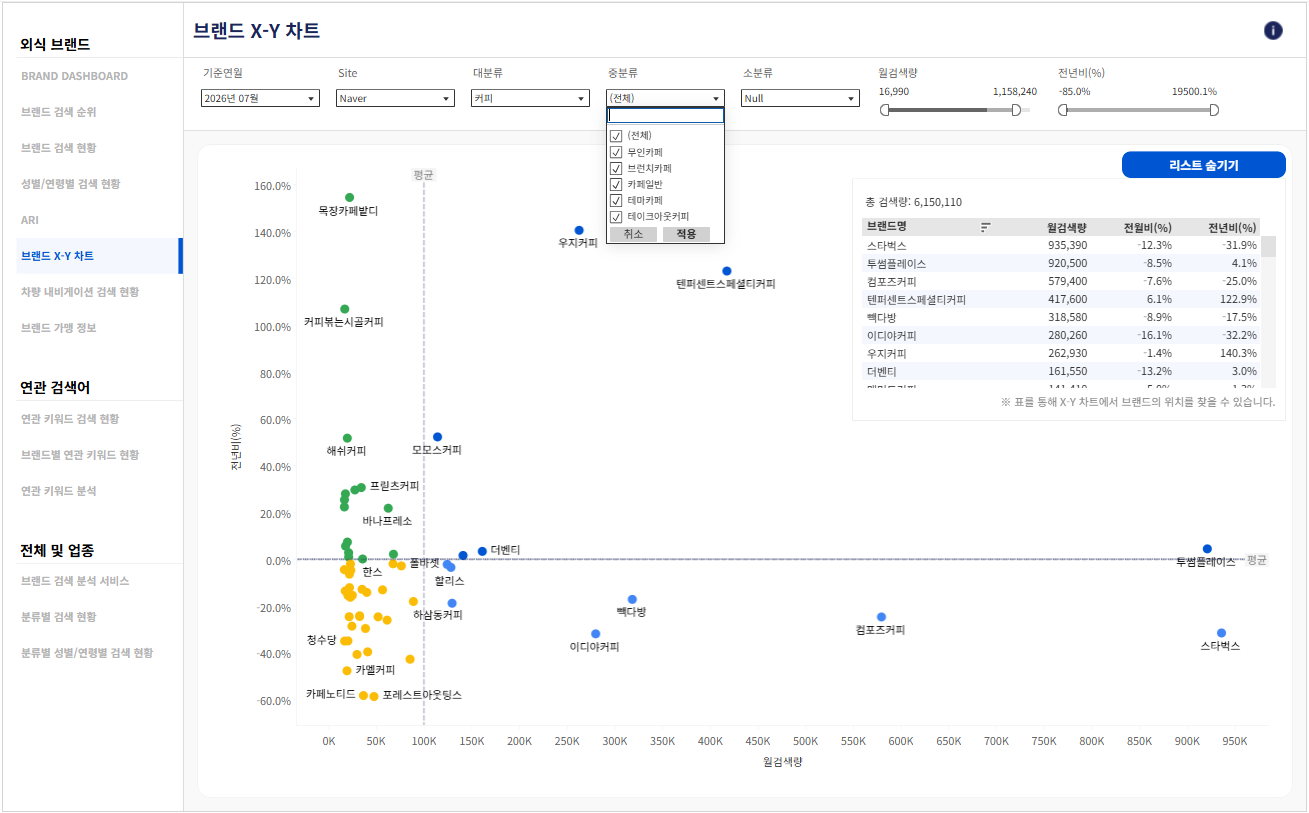1309x813 pixels.
Task: Toggle the 브런치카페 checkbox
Action: [x=616, y=168]
